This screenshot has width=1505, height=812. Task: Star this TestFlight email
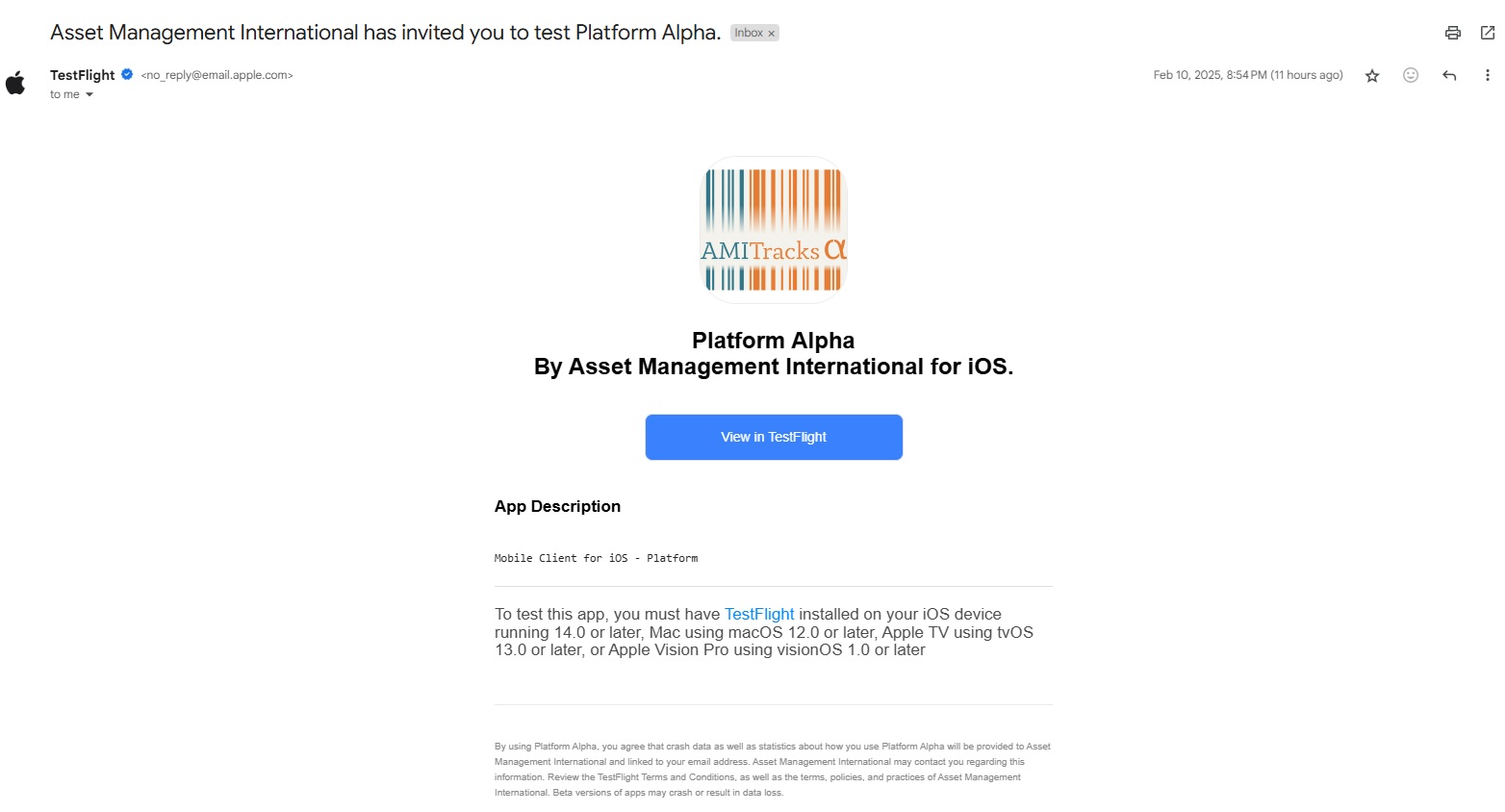click(x=1372, y=76)
